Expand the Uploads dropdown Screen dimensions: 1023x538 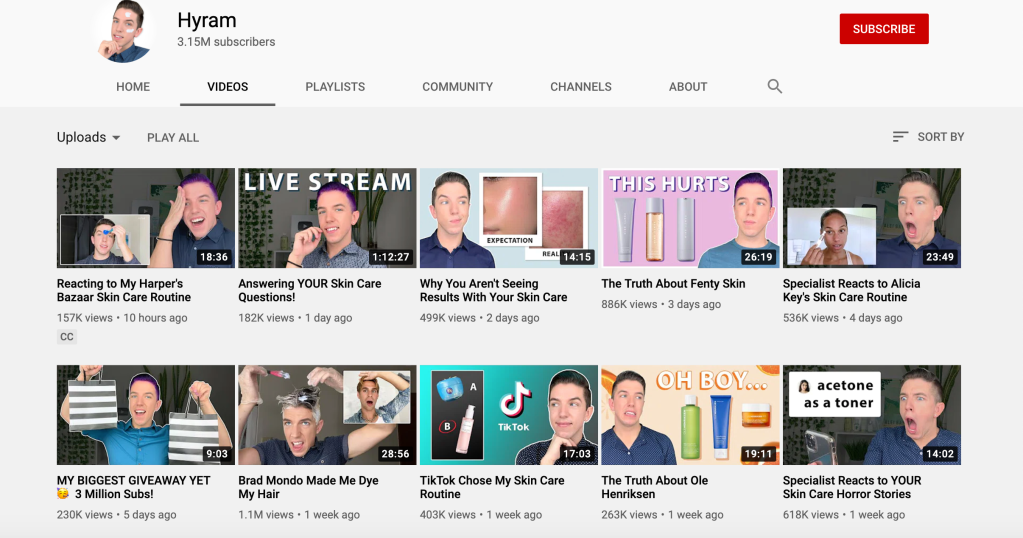click(89, 138)
